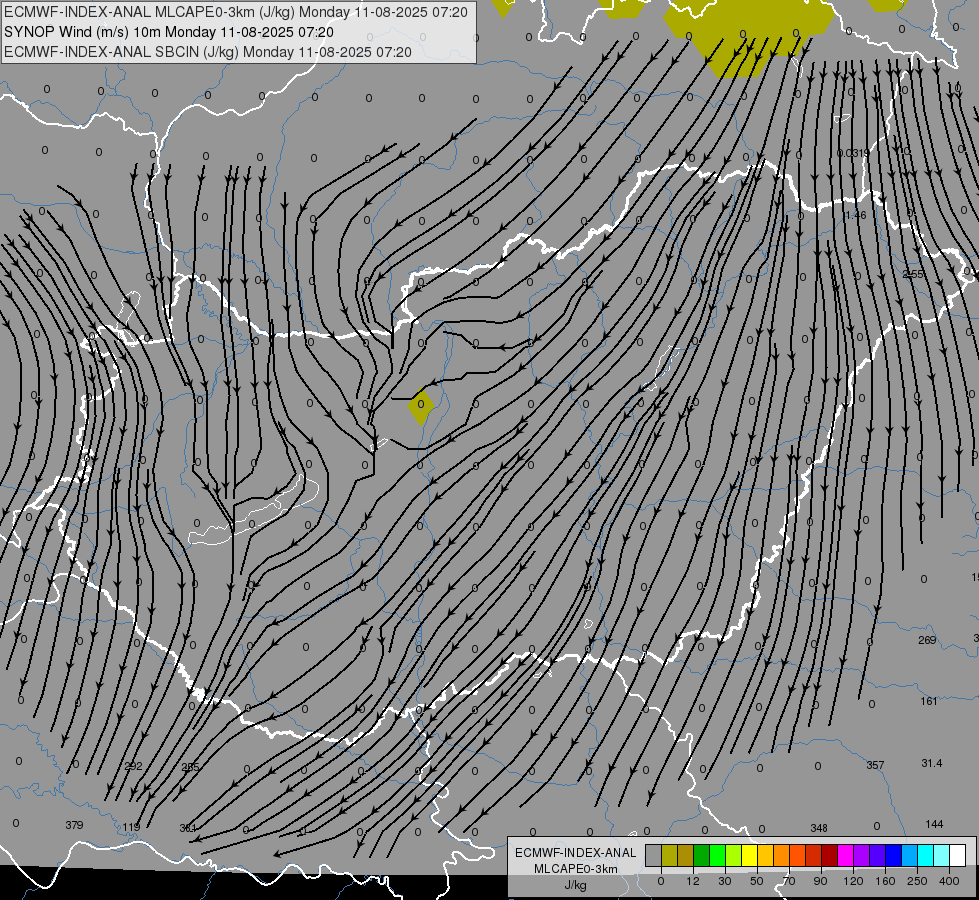Click the legend tick label 120
This screenshot has height=900, width=979.
(x=853, y=881)
